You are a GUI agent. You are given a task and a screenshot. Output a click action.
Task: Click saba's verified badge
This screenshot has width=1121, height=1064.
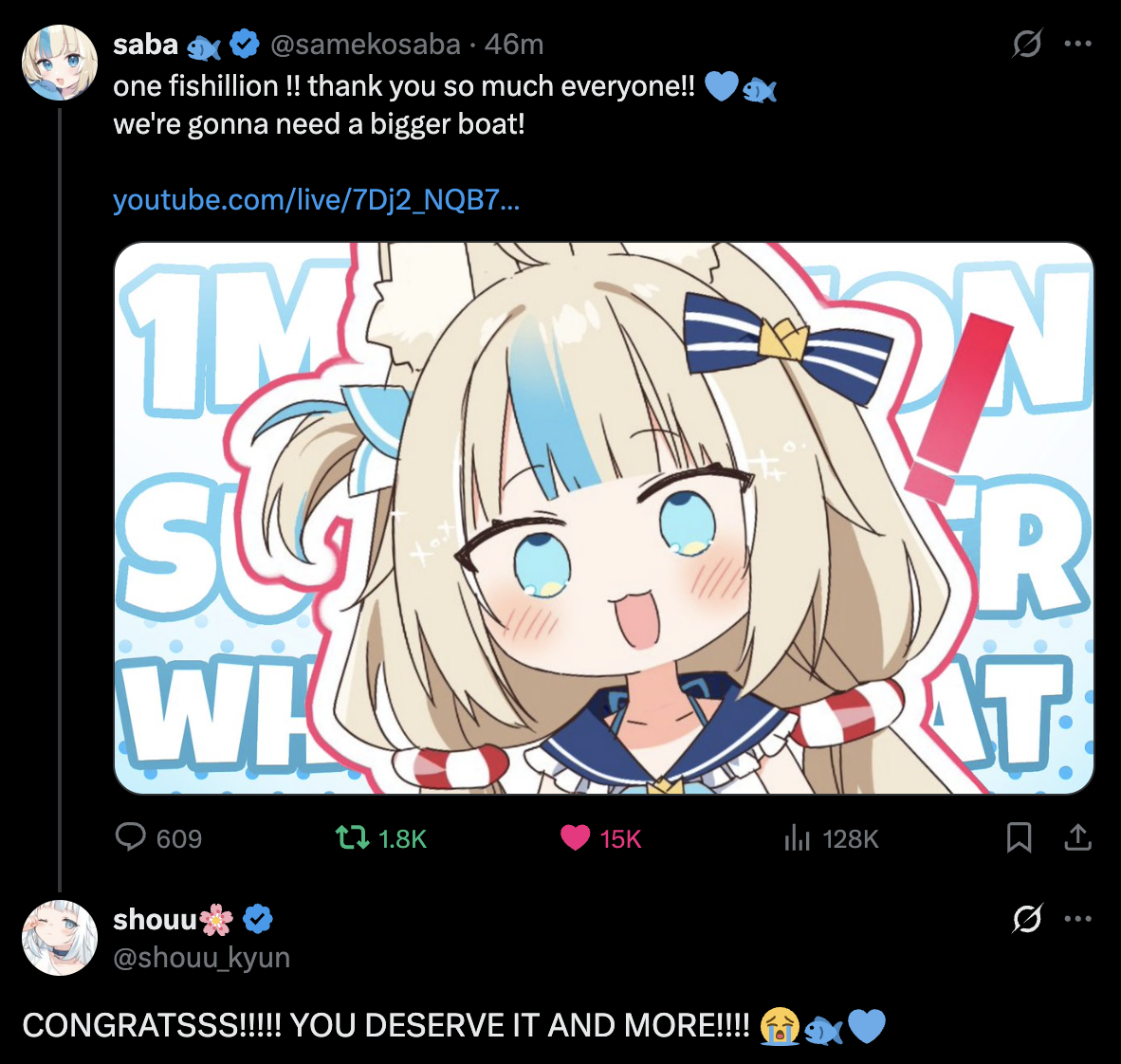click(245, 45)
